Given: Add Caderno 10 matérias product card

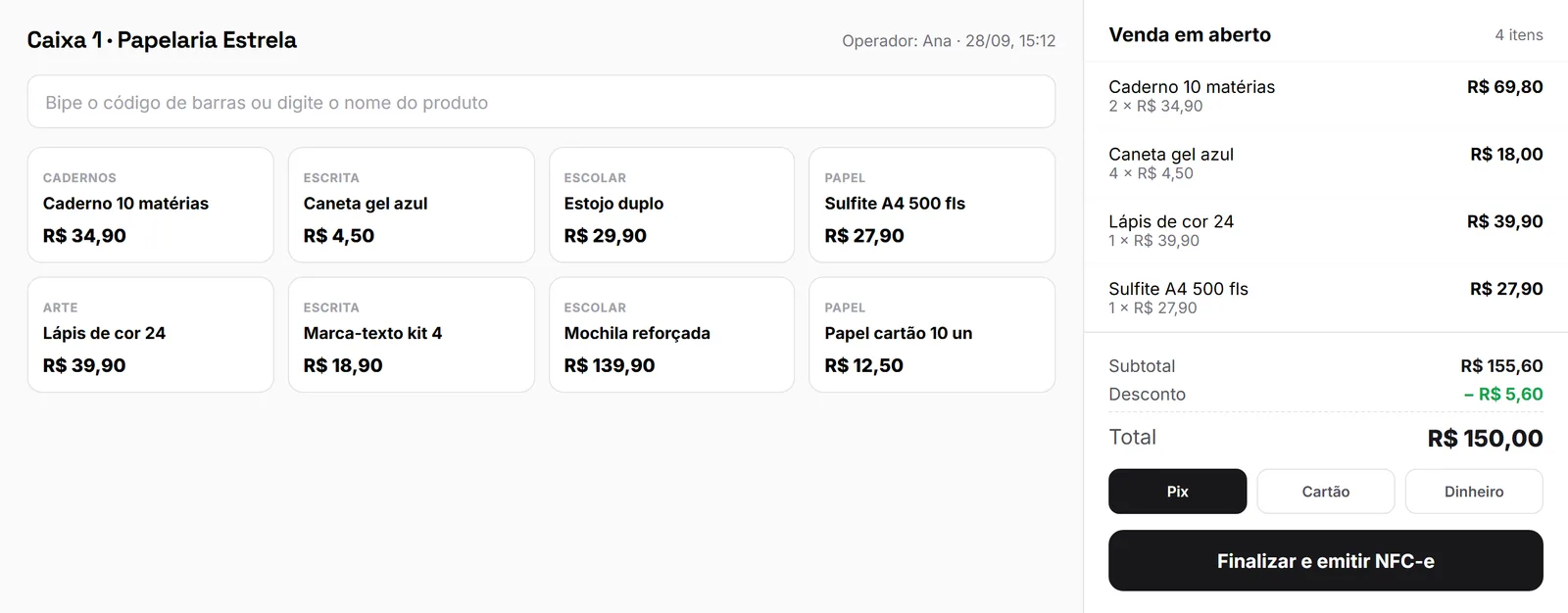Looking at the screenshot, I should tap(151, 205).
